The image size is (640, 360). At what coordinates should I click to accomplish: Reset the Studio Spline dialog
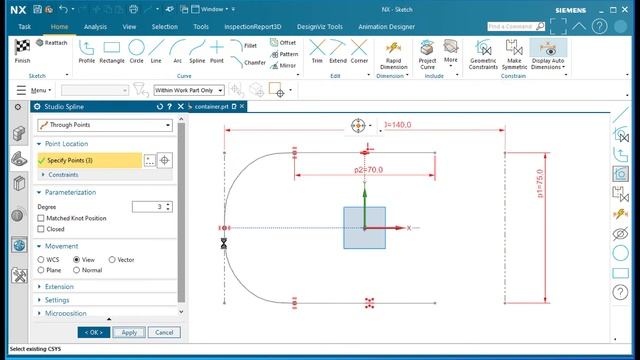pos(160,107)
